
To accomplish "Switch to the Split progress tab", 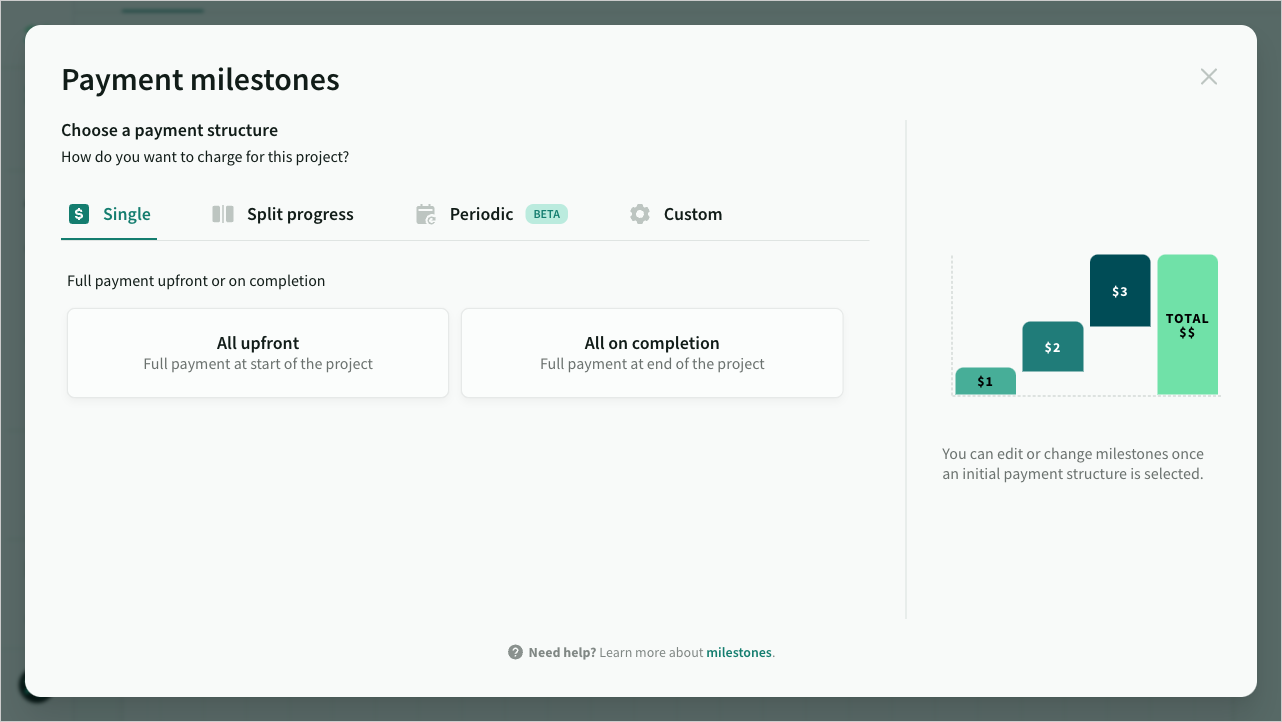I will [x=282, y=214].
